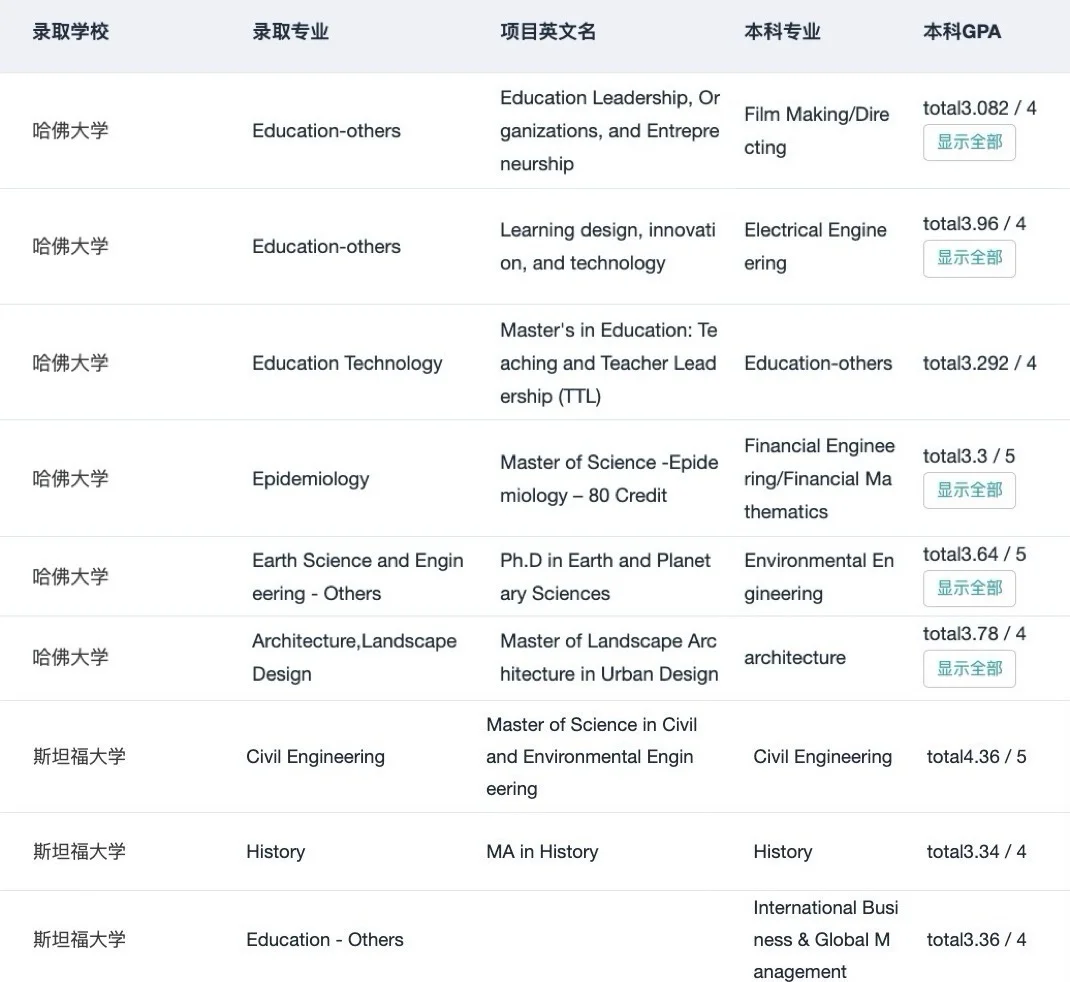1070x982 pixels.
Task: Click 显示全部 under total3.64 / 5
Action: pos(969,588)
